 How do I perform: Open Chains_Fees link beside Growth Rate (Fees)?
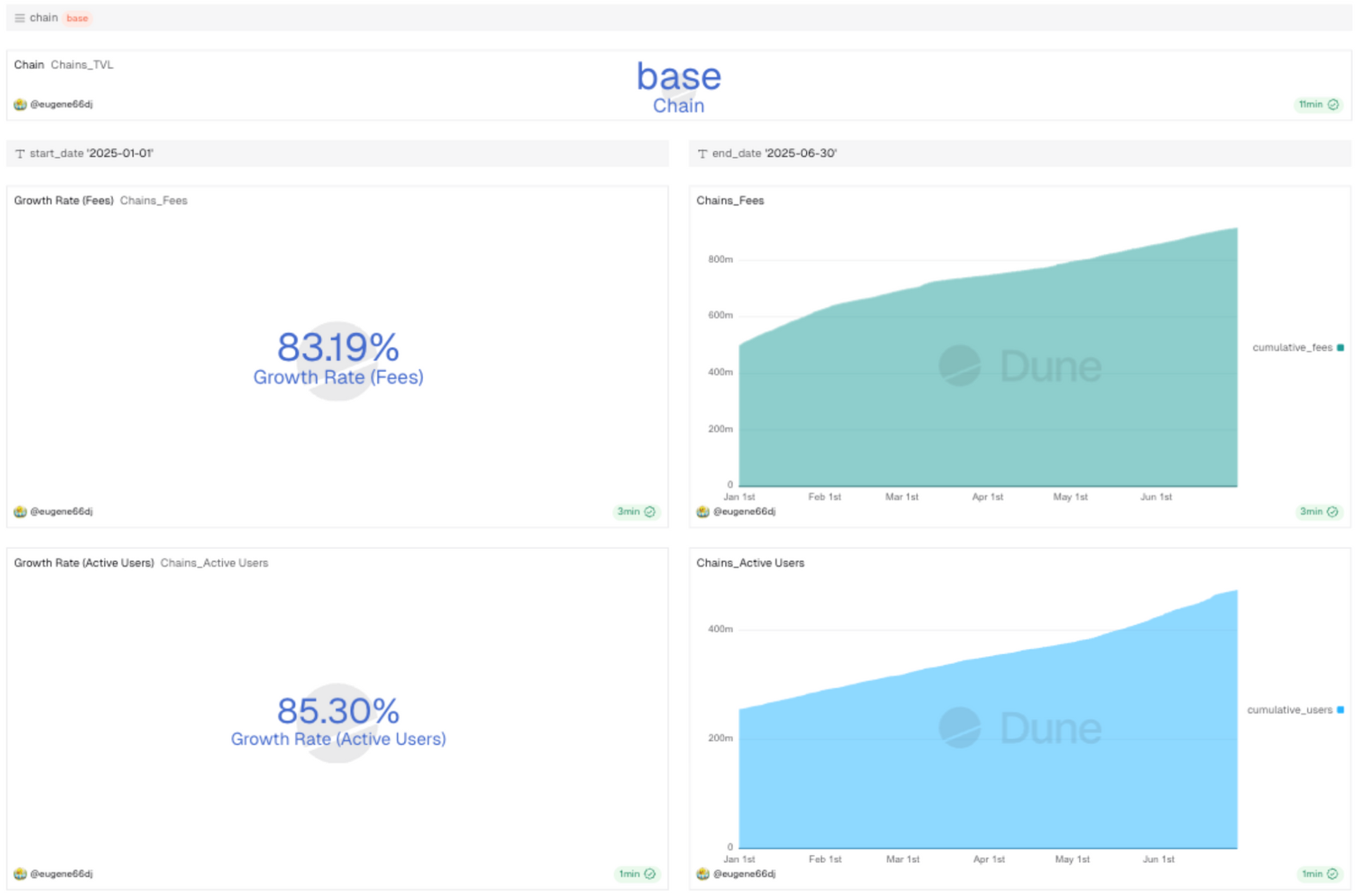[x=154, y=201]
